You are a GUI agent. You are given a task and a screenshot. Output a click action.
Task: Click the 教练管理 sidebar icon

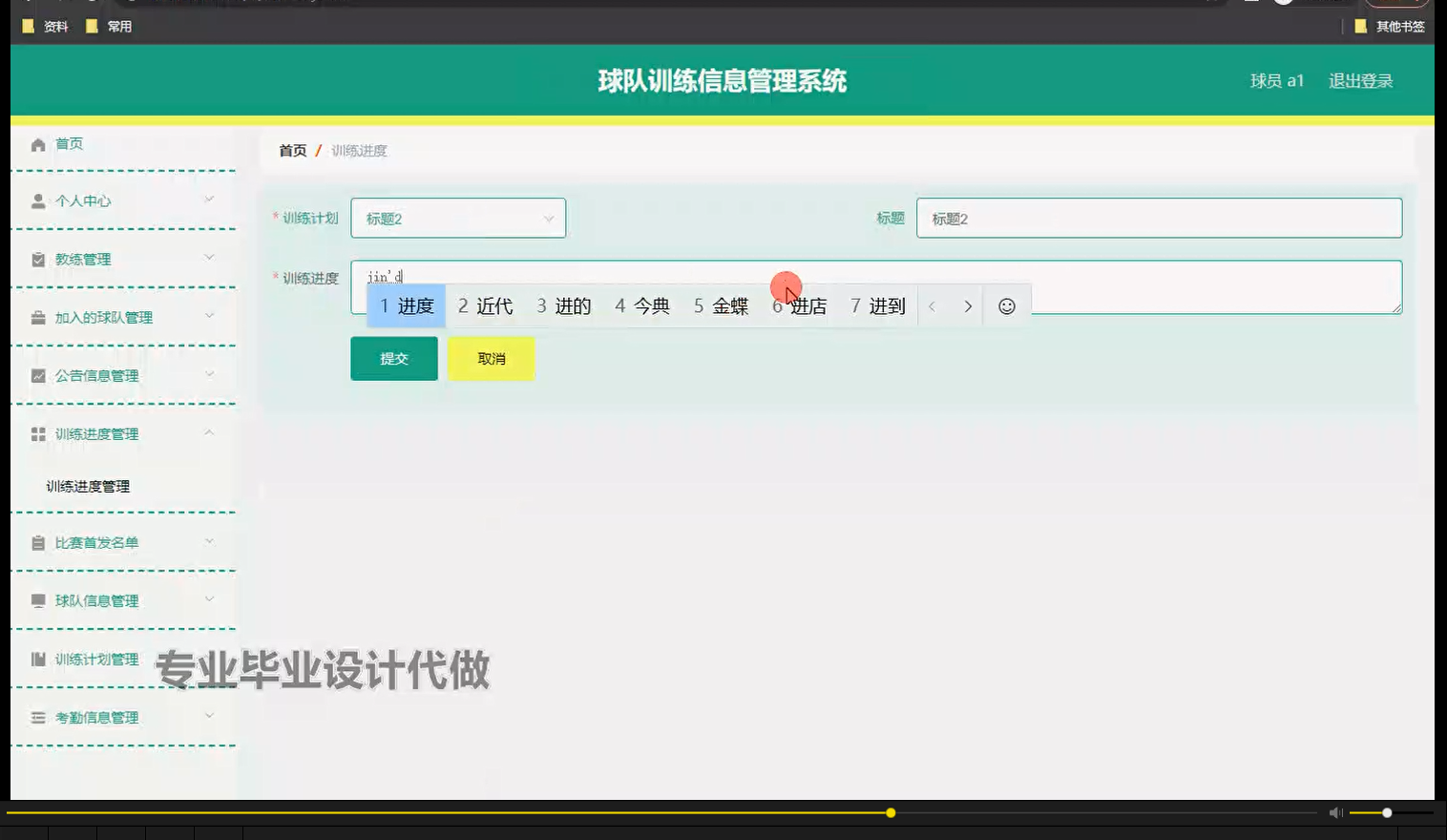(x=37, y=259)
